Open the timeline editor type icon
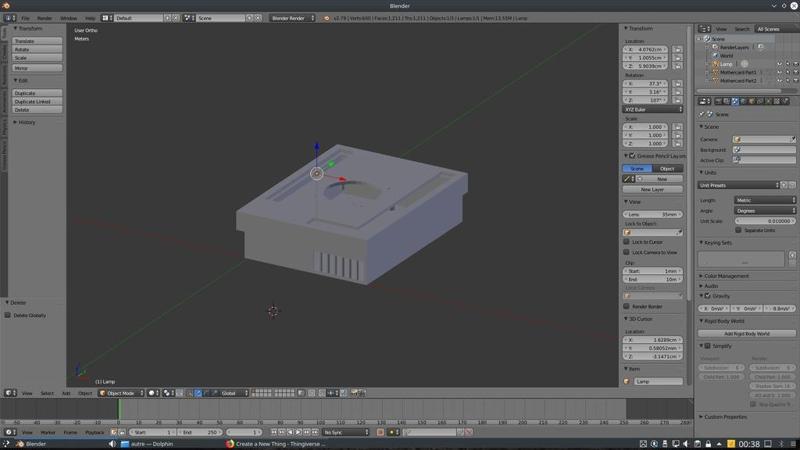This screenshot has width=800, height=450. pos(10,432)
